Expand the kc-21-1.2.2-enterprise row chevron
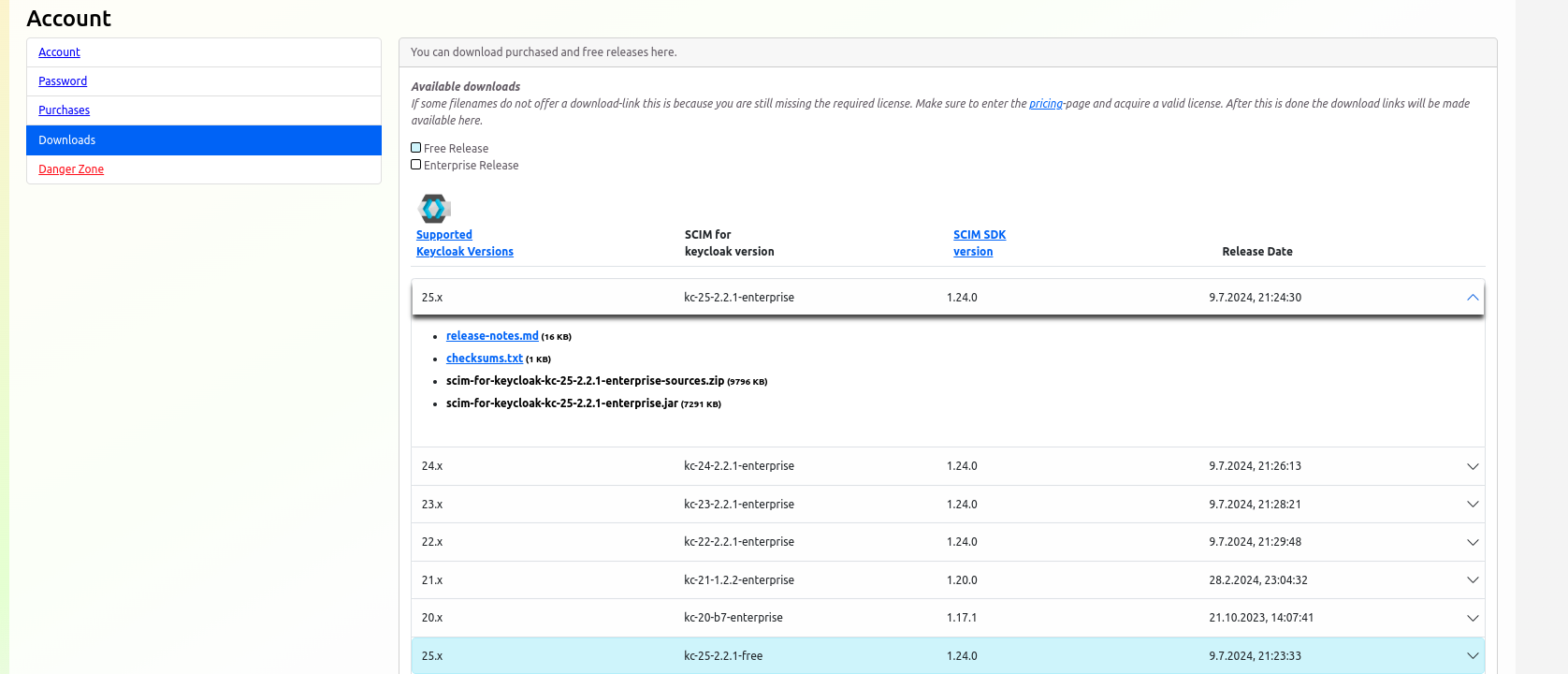 pyautogui.click(x=1472, y=580)
